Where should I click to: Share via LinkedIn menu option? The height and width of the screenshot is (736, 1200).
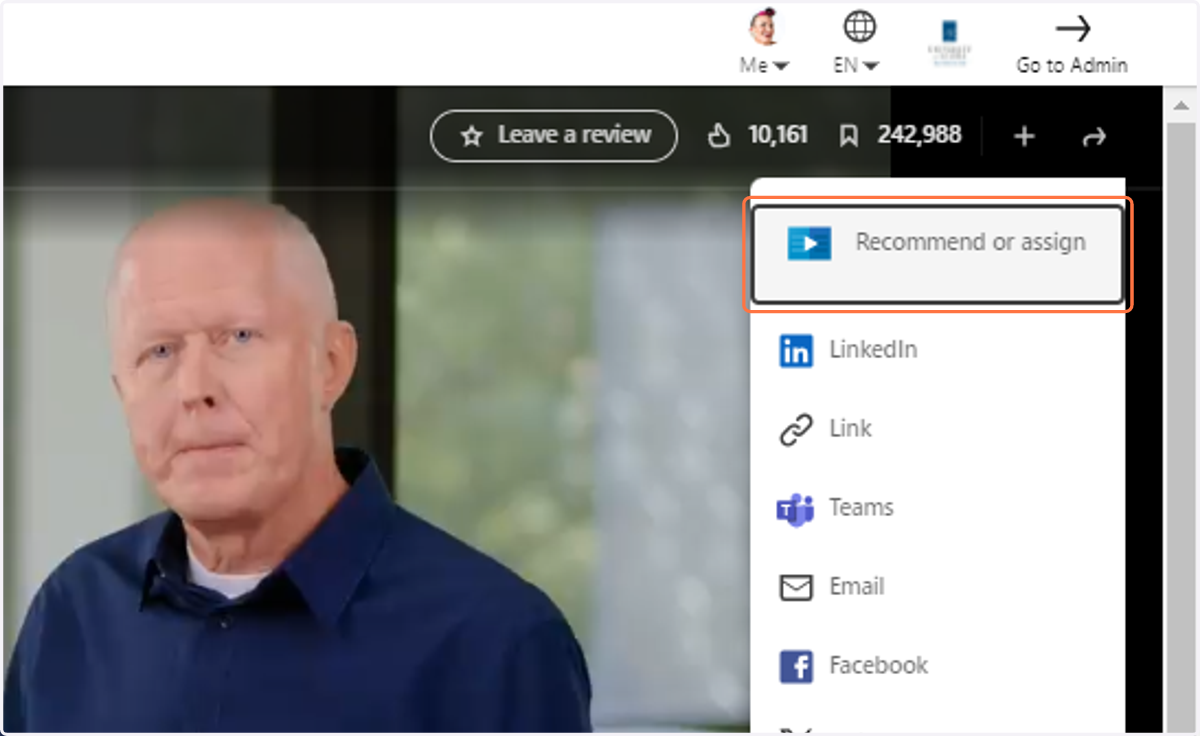click(938, 350)
